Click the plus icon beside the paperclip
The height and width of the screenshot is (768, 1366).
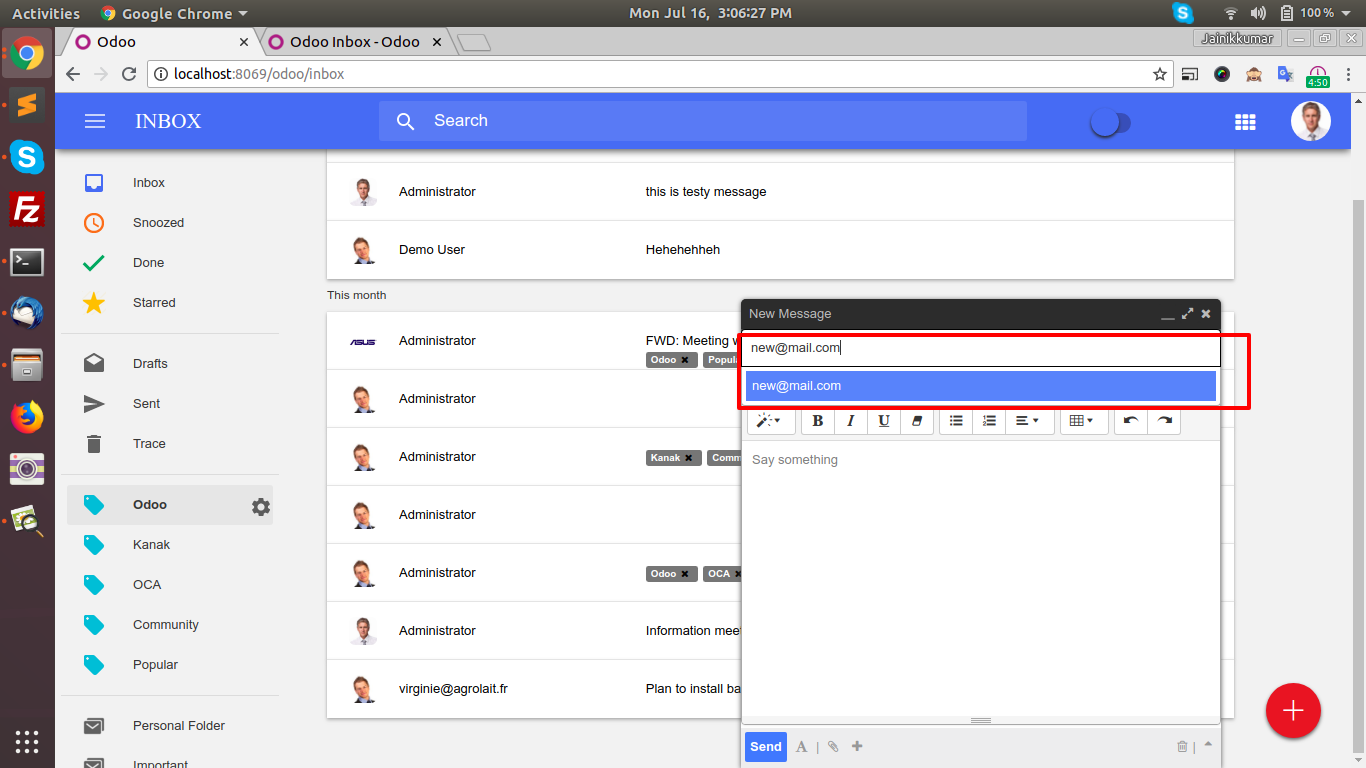coord(857,747)
